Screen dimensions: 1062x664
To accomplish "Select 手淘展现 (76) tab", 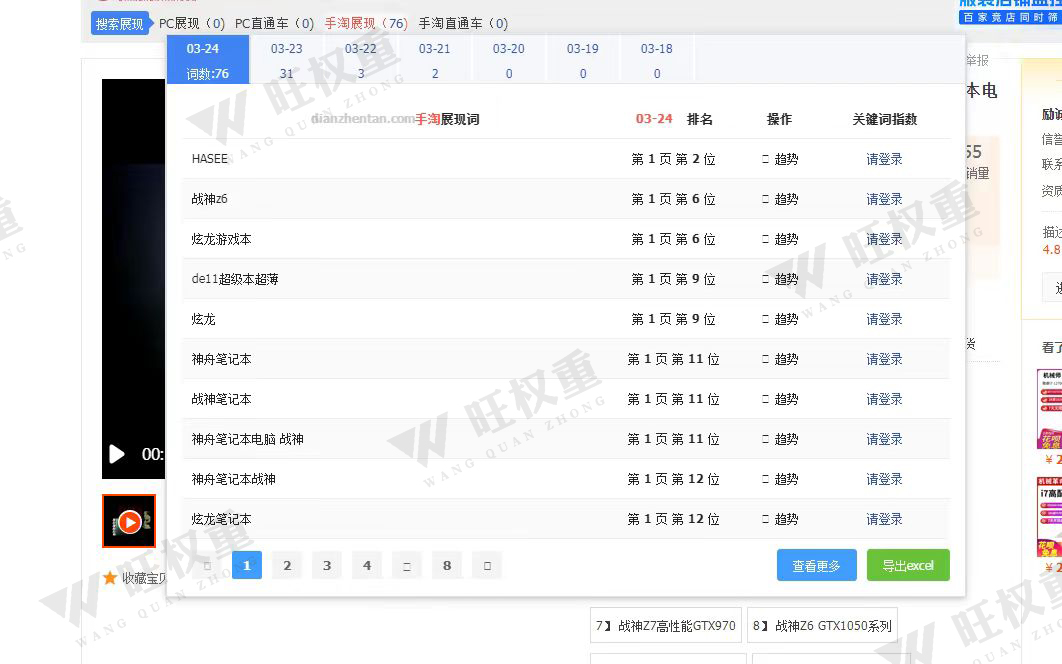I will [x=366, y=24].
